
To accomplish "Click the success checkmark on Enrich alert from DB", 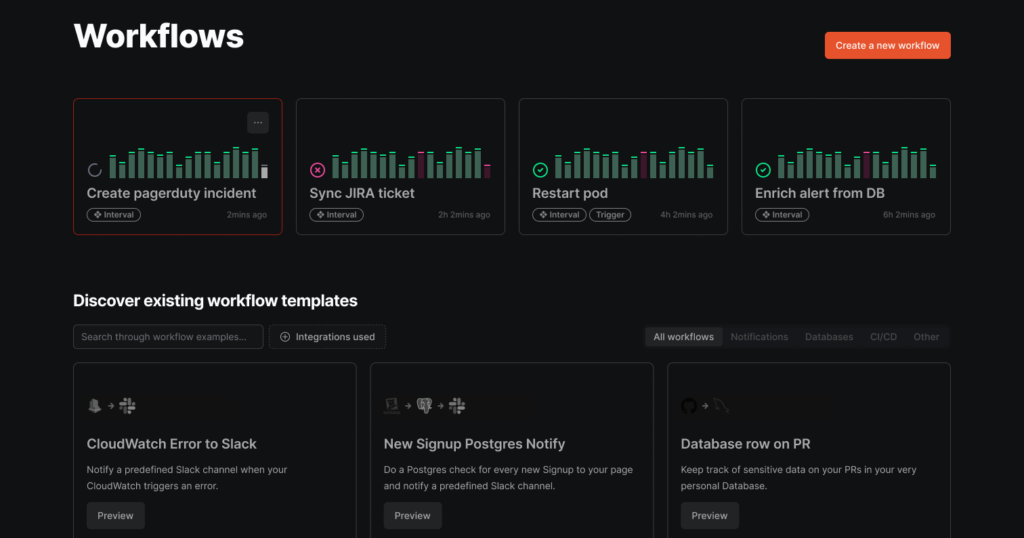I will pos(763,170).
